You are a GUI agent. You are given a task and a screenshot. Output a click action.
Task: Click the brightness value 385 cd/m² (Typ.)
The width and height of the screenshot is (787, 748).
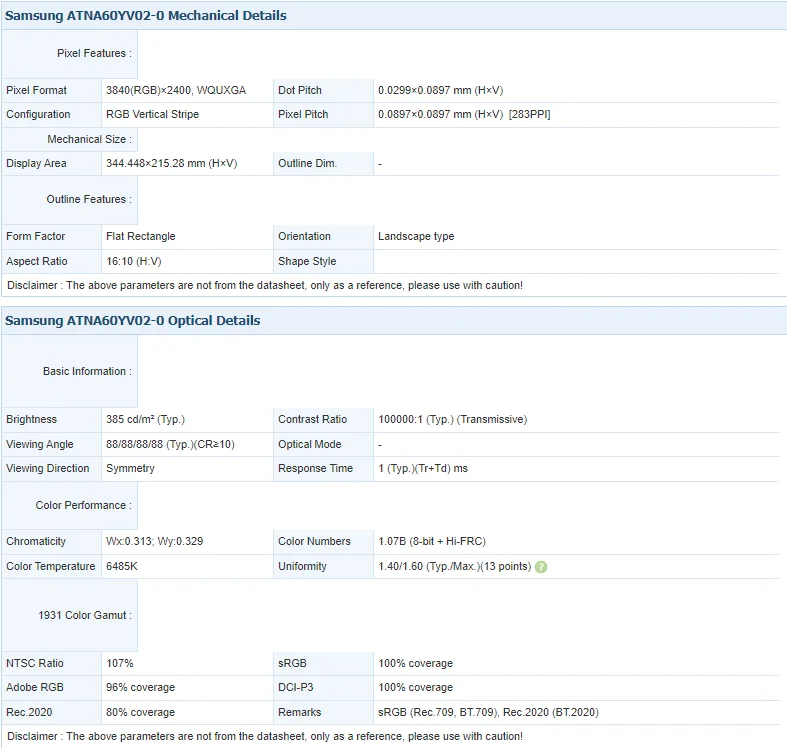(146, 420)
